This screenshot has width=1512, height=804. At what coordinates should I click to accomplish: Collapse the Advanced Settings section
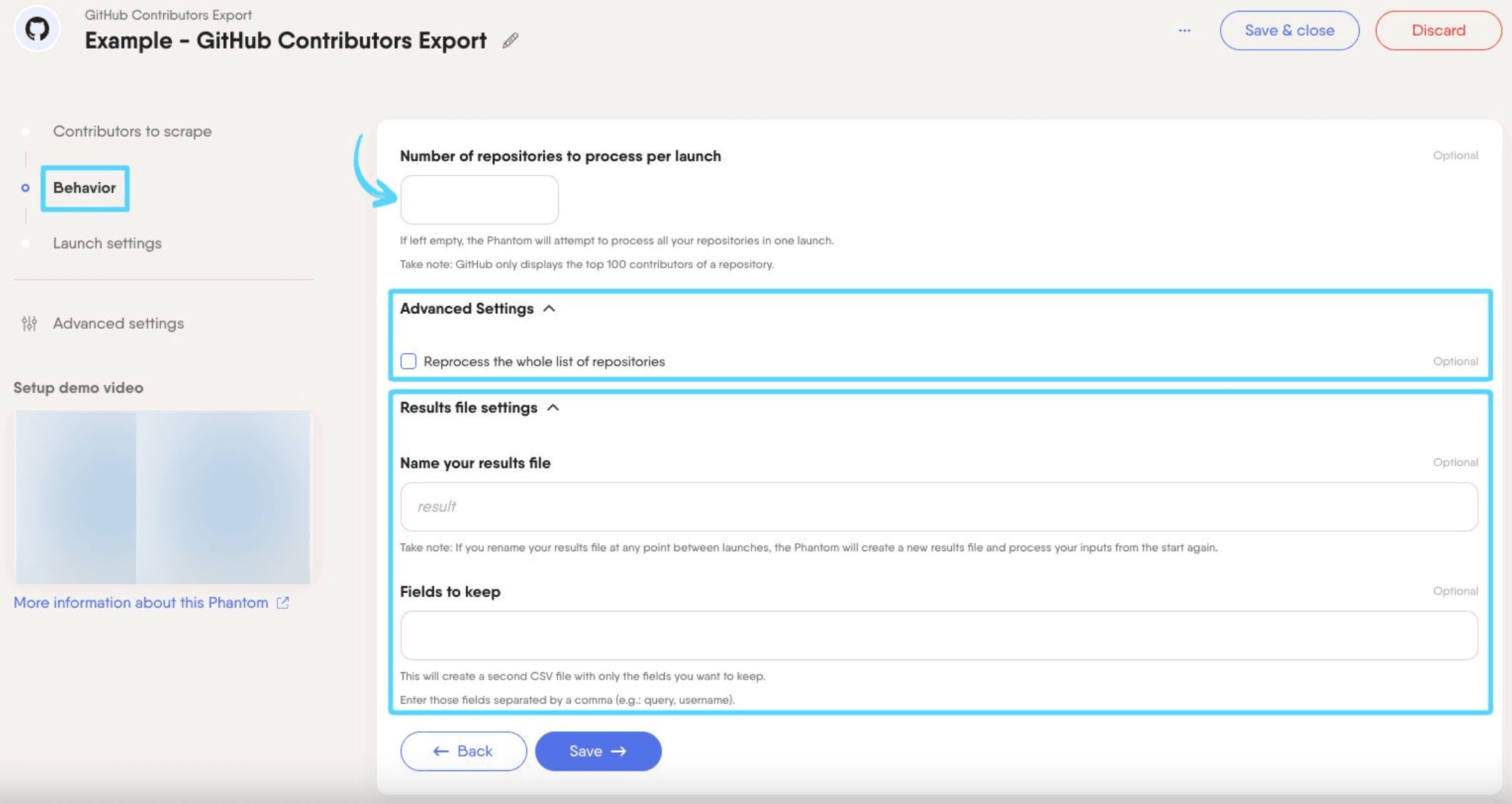(549, 309)
